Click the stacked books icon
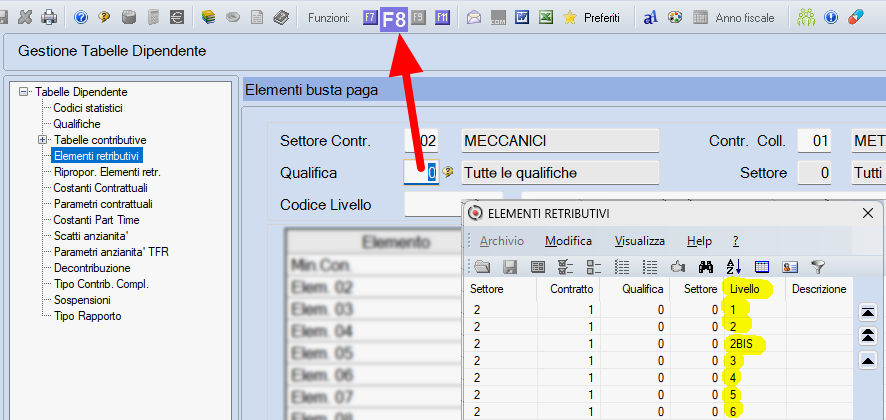This screenshot has height=420, width=886. pyautogui.click(x=209, y=18)
